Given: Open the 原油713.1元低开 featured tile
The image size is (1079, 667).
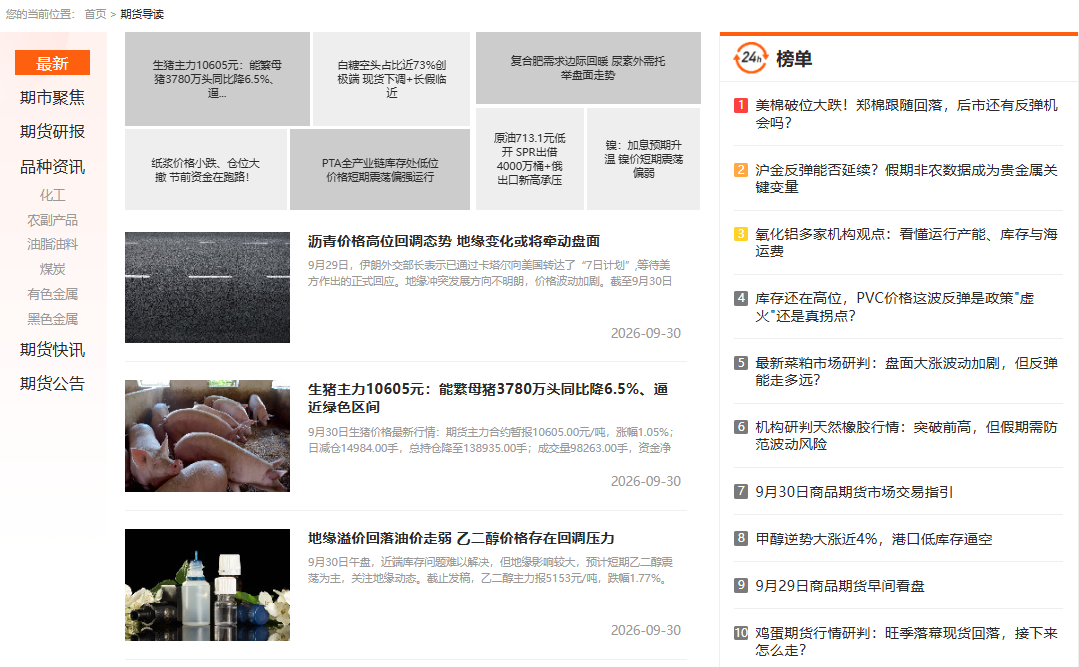Looking at the screenshot, I should (530, 159).
